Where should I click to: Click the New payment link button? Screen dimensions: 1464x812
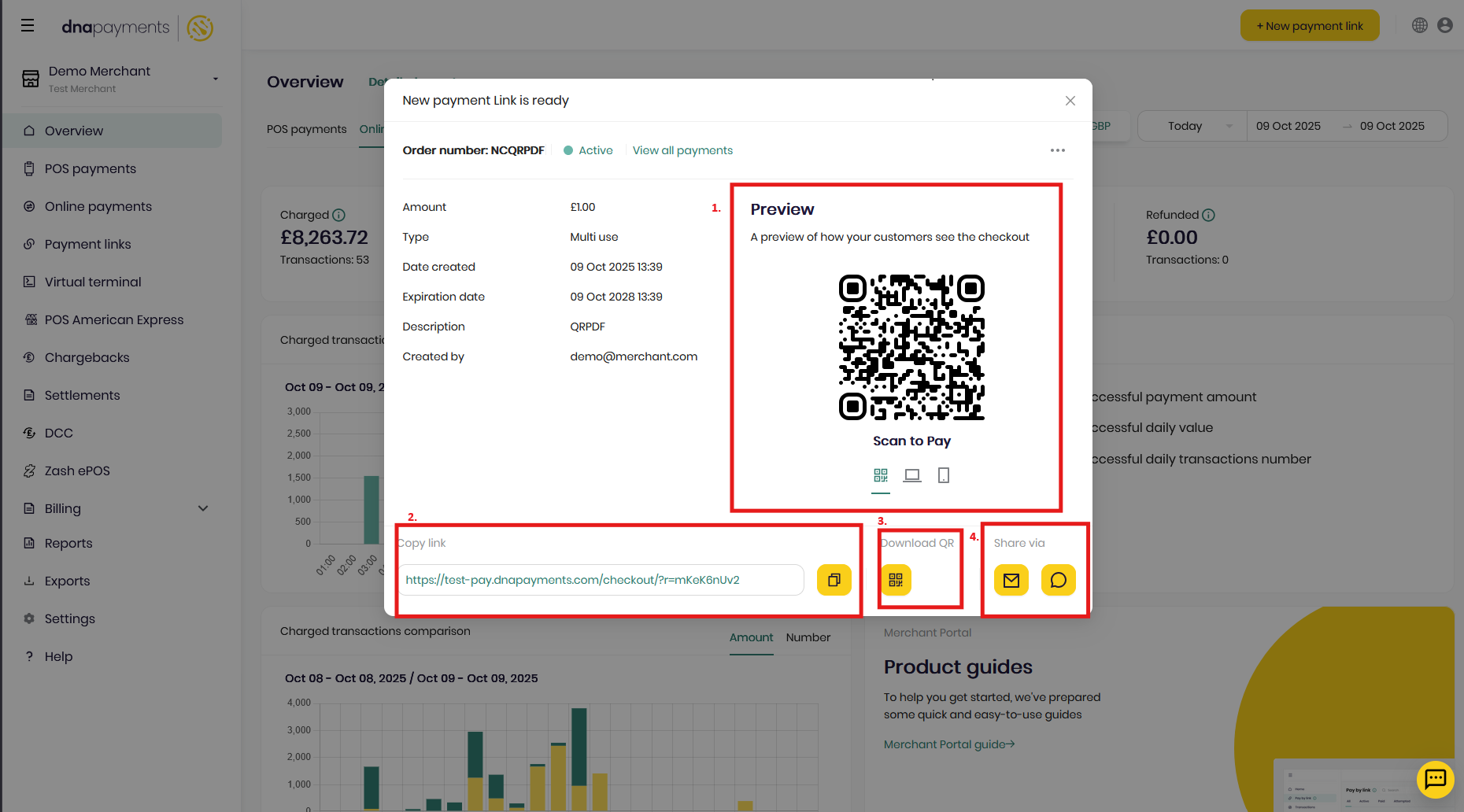click(1309, 24)
